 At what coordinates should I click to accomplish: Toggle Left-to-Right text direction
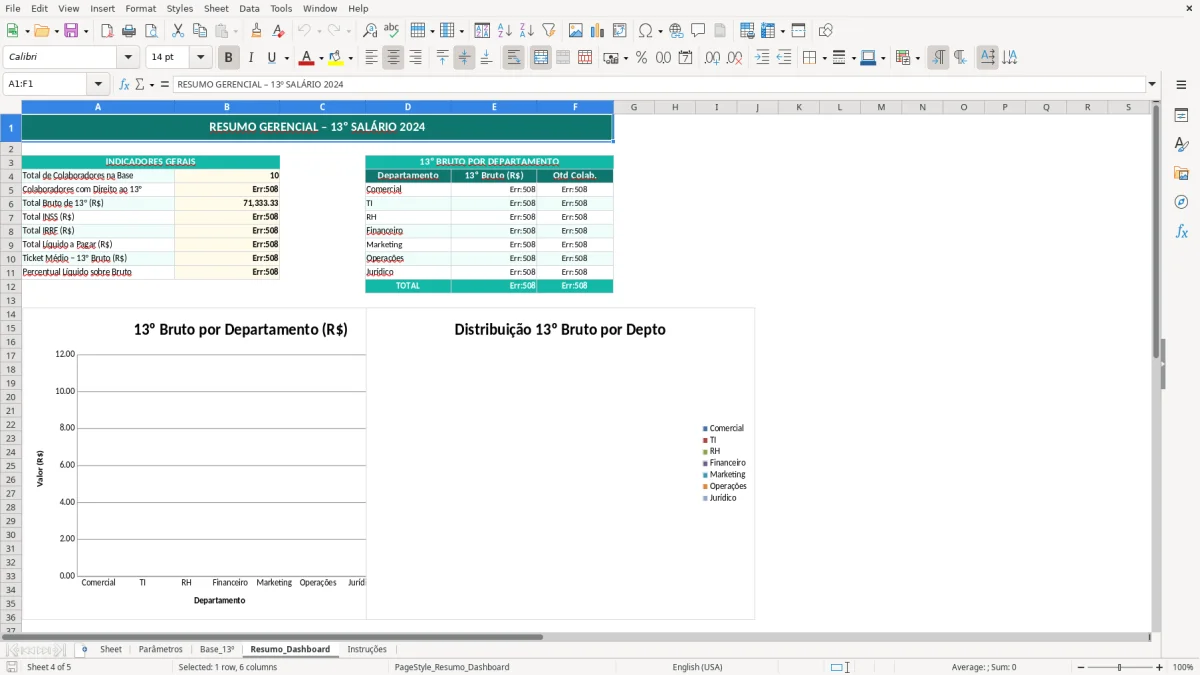point(938,58)
